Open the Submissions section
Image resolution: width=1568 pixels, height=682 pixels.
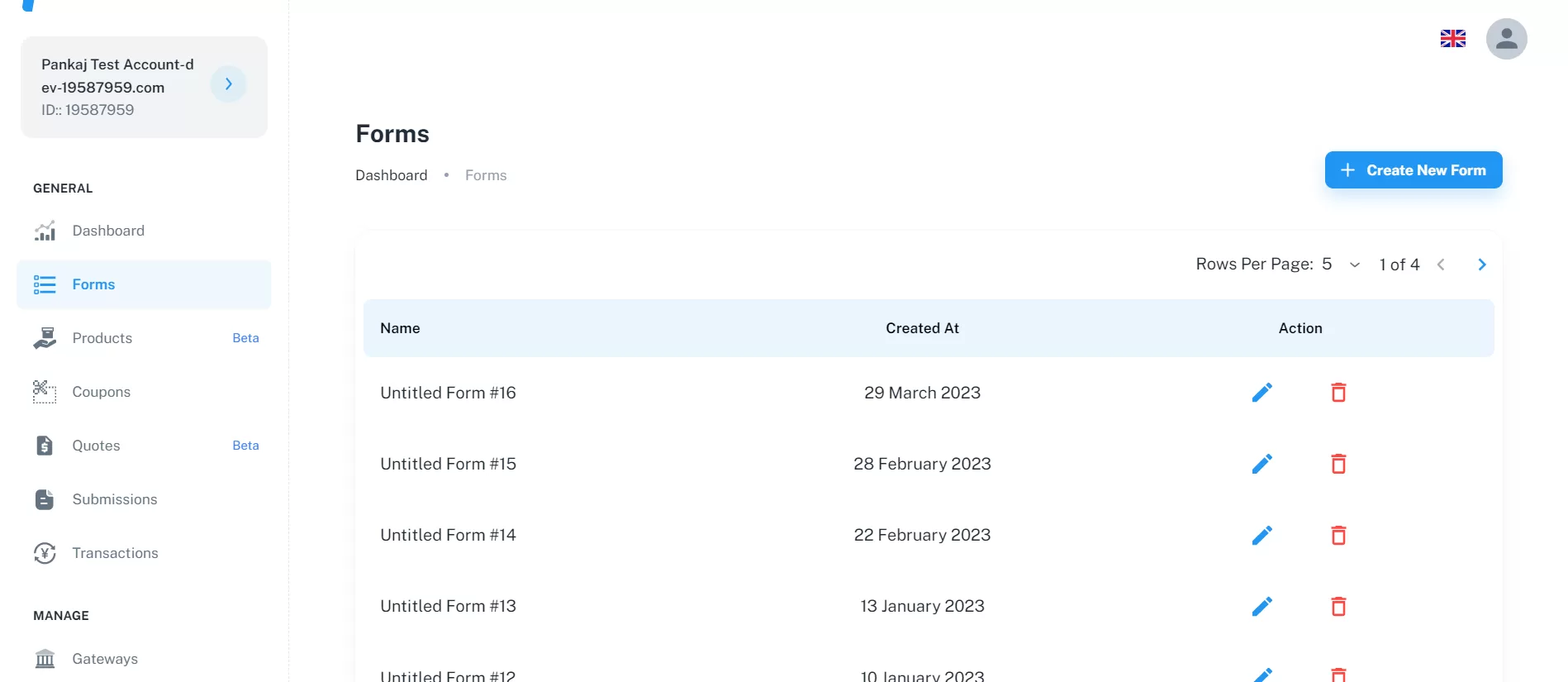pos(144,499)
